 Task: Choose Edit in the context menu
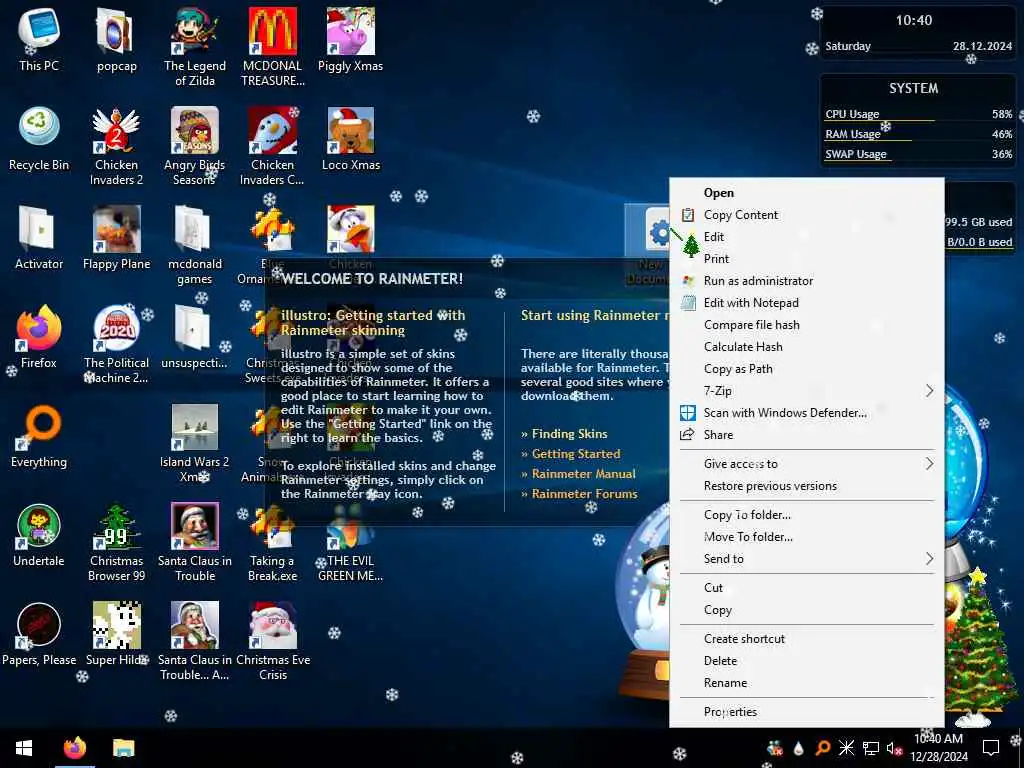807,236
